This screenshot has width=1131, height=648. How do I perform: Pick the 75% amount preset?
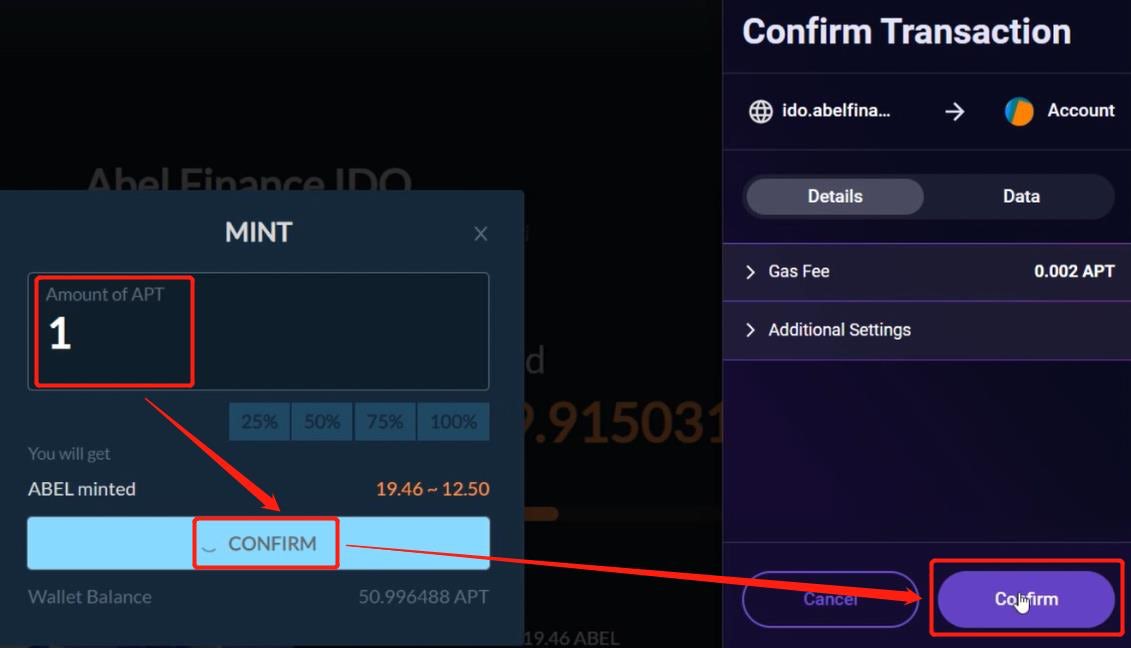tap(385, 422)
